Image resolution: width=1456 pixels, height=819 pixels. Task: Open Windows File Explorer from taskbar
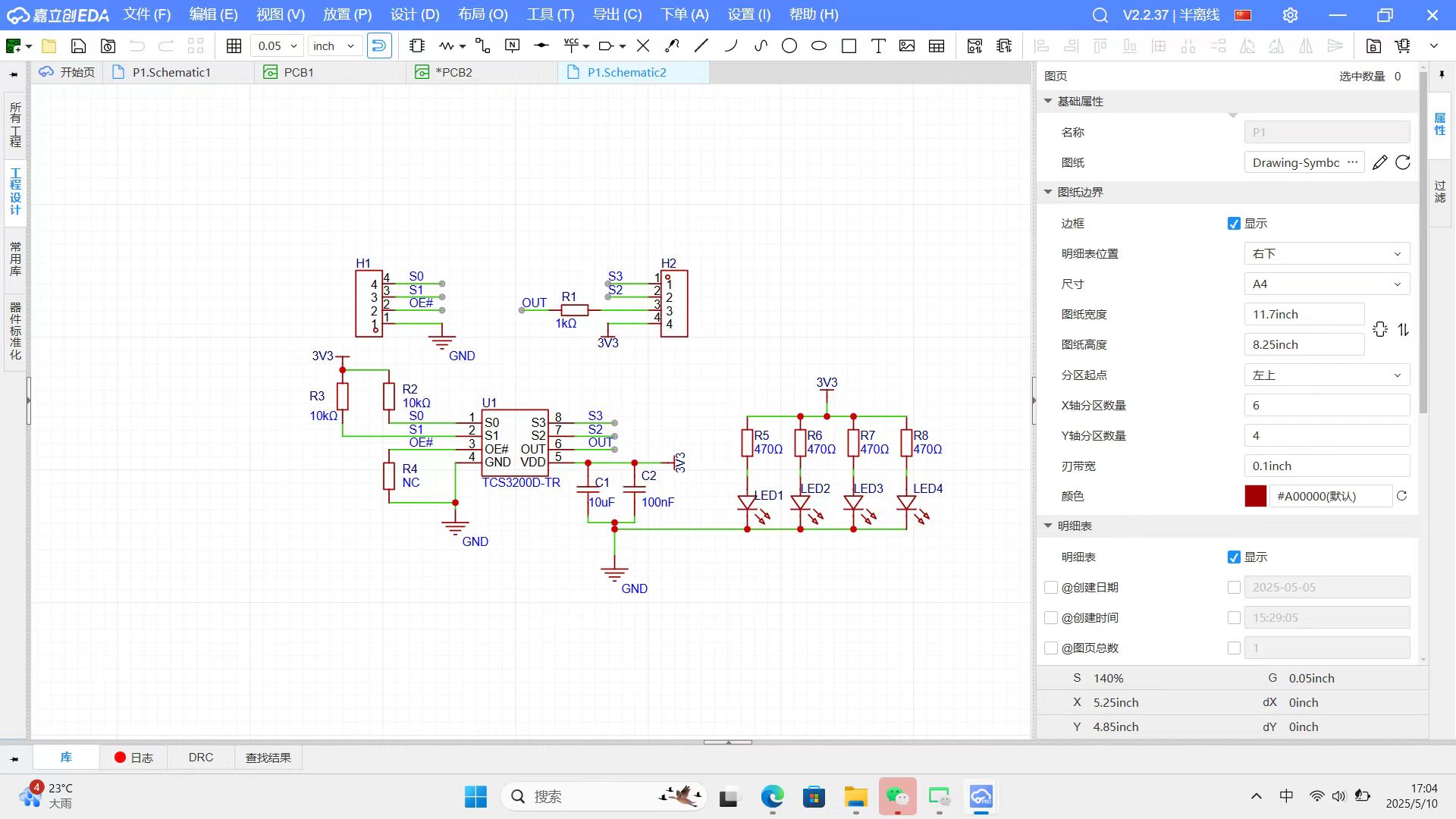coord(855,797)
